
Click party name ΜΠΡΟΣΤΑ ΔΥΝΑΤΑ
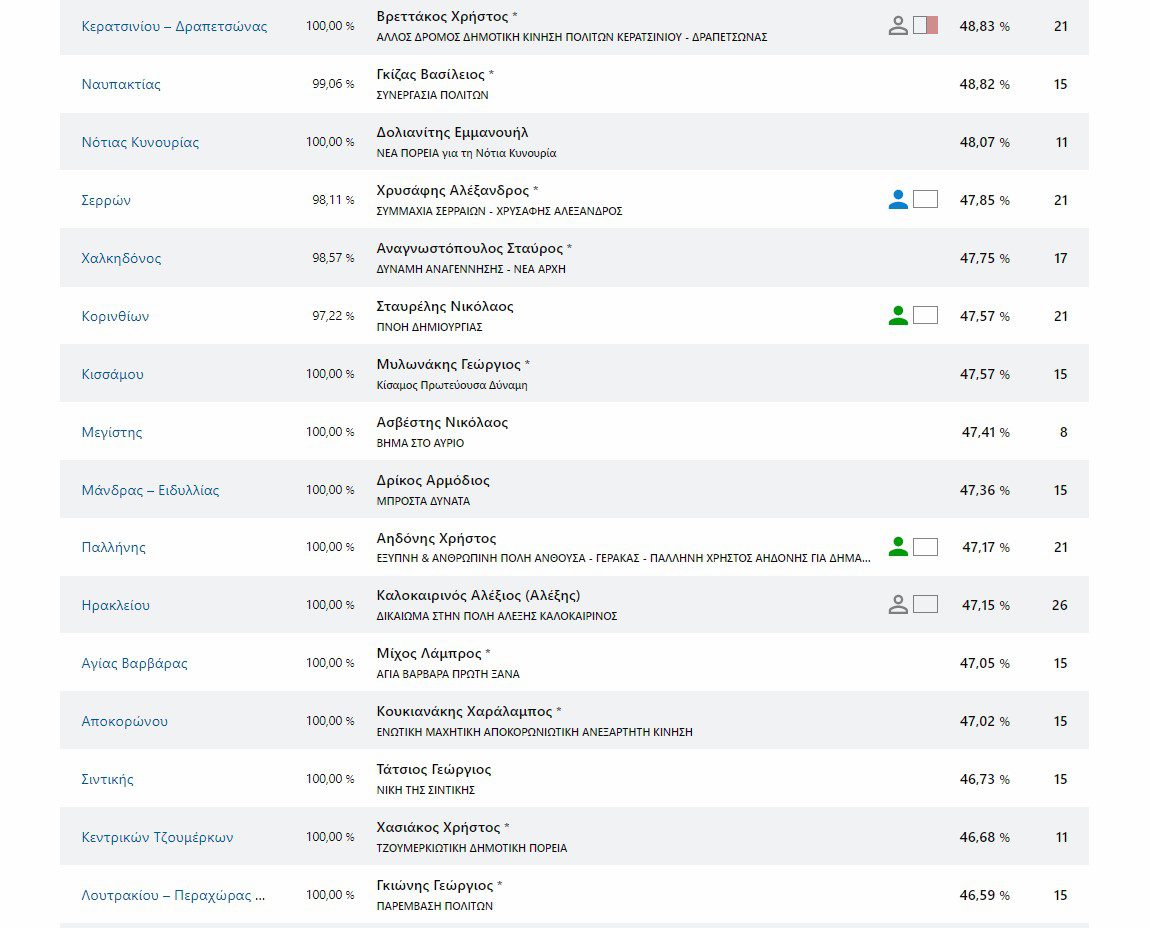coord(423,501)
